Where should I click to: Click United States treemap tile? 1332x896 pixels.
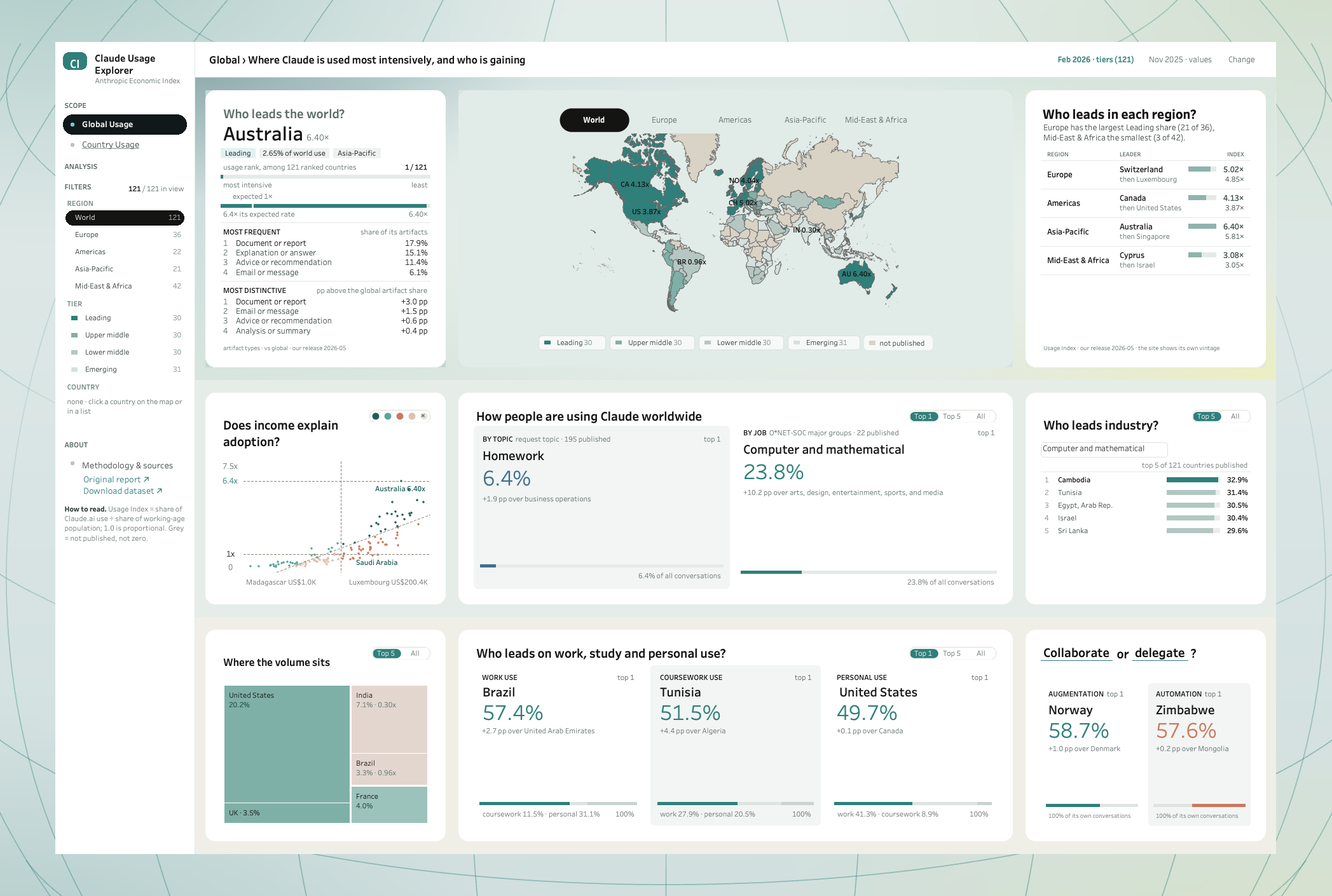click(x=287, y=743)
